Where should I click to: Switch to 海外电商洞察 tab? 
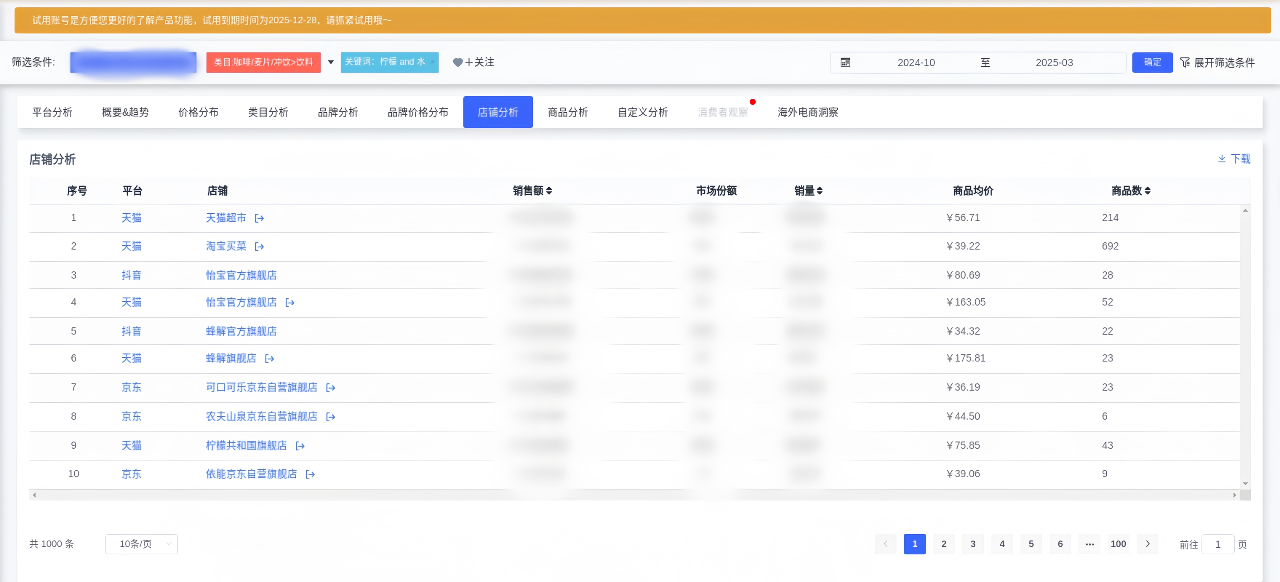pos(808,112)
